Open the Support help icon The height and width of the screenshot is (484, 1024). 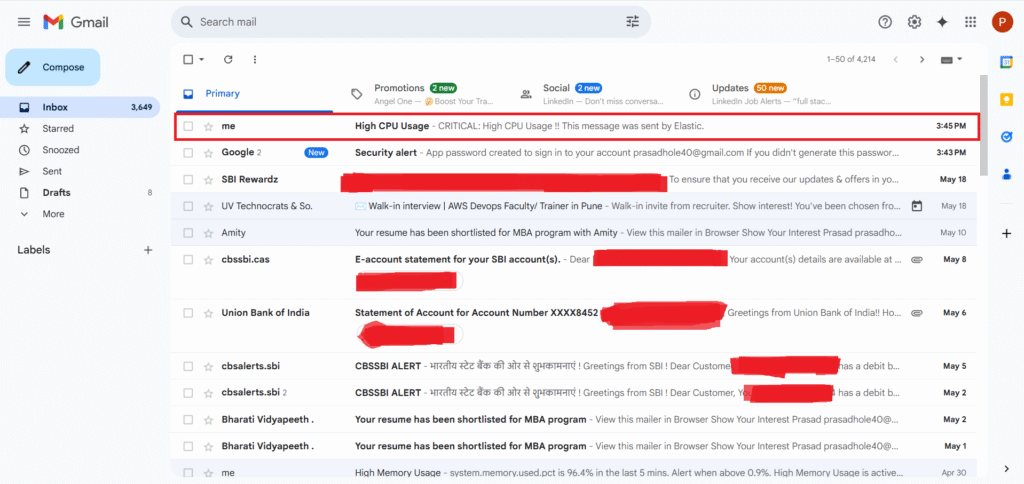[x=885, y=22]
